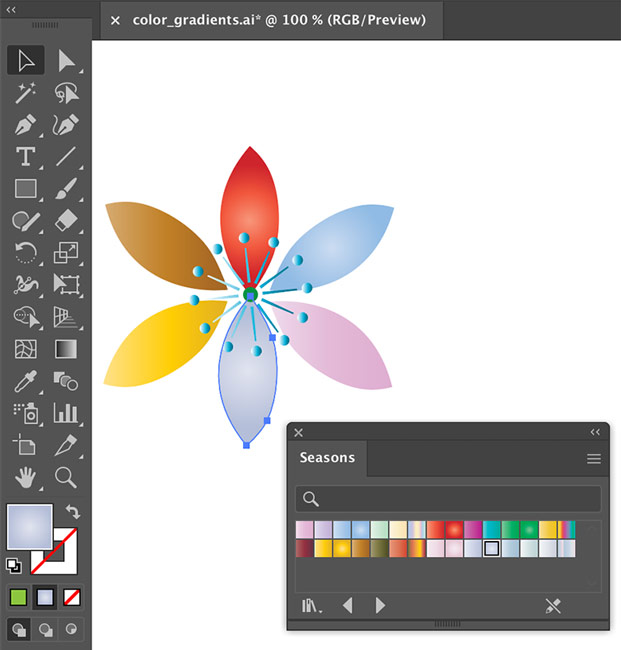The width and height of the screenshot is (621, 650).
Task: Click the swatch search field
Action: click(448, 498)
